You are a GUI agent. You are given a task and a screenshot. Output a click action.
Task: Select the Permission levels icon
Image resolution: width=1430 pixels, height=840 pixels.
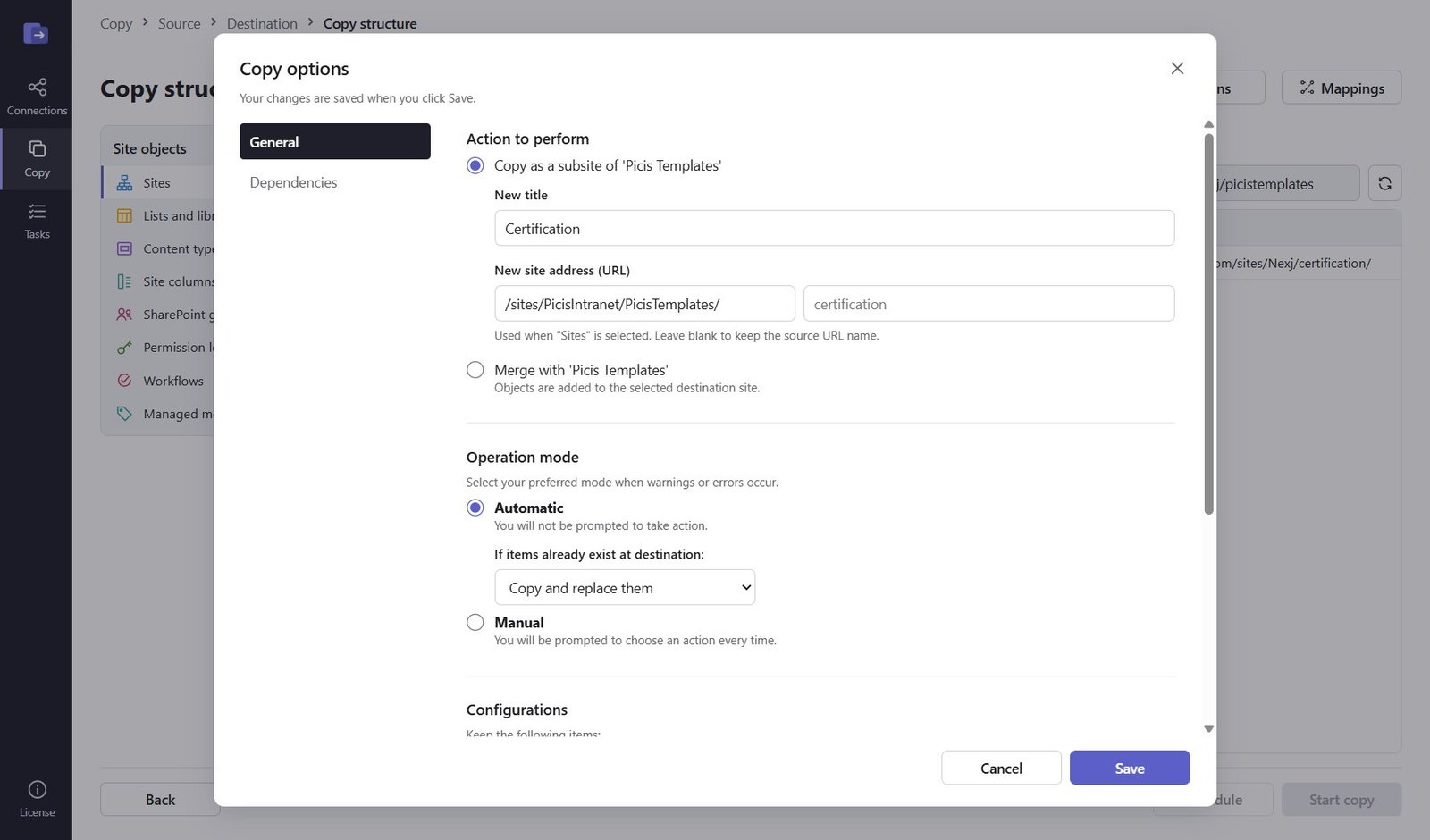(x=124, y=348)
